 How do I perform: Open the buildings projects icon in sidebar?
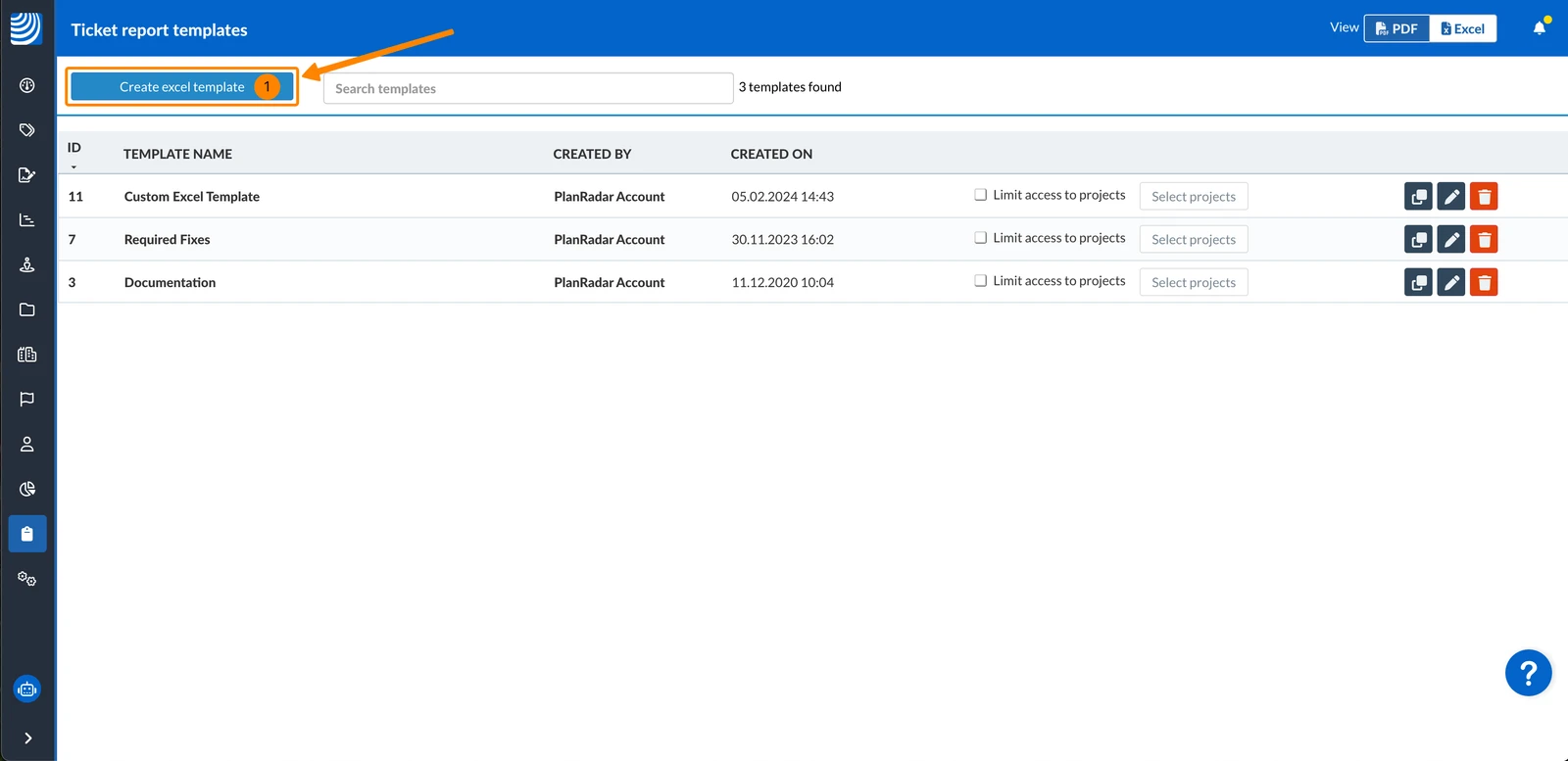coord(27,355)
